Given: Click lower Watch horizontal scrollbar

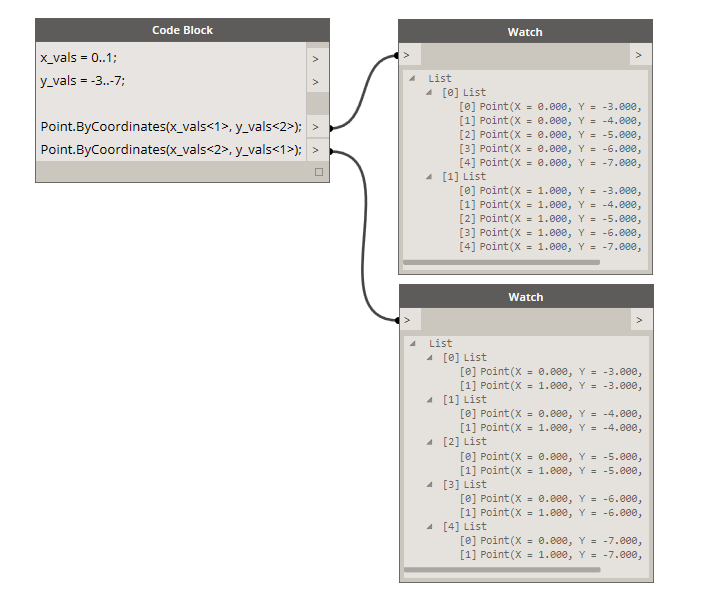Looking at the screenshot, I should [x=502, y=570].
